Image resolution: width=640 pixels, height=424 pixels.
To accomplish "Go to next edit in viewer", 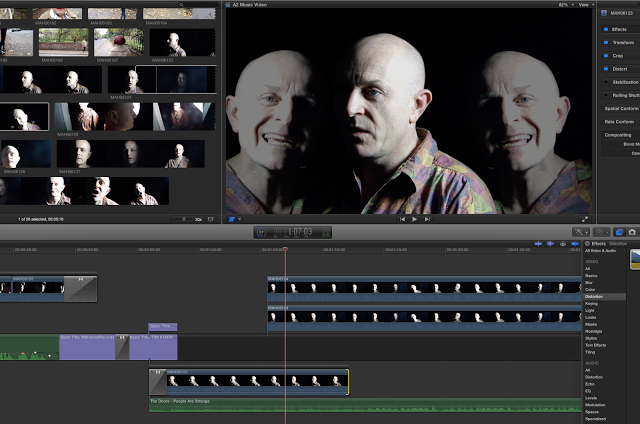I will point(427,219).
